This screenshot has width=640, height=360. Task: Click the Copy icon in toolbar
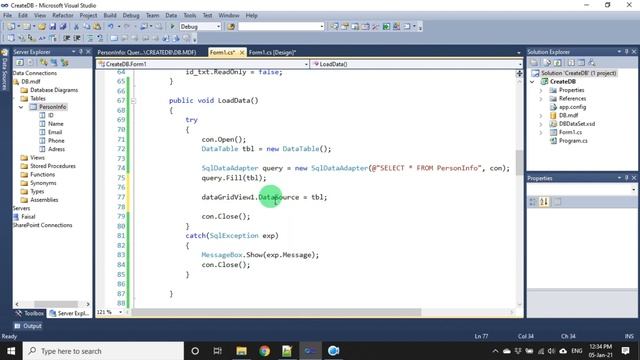click(87, 27)
